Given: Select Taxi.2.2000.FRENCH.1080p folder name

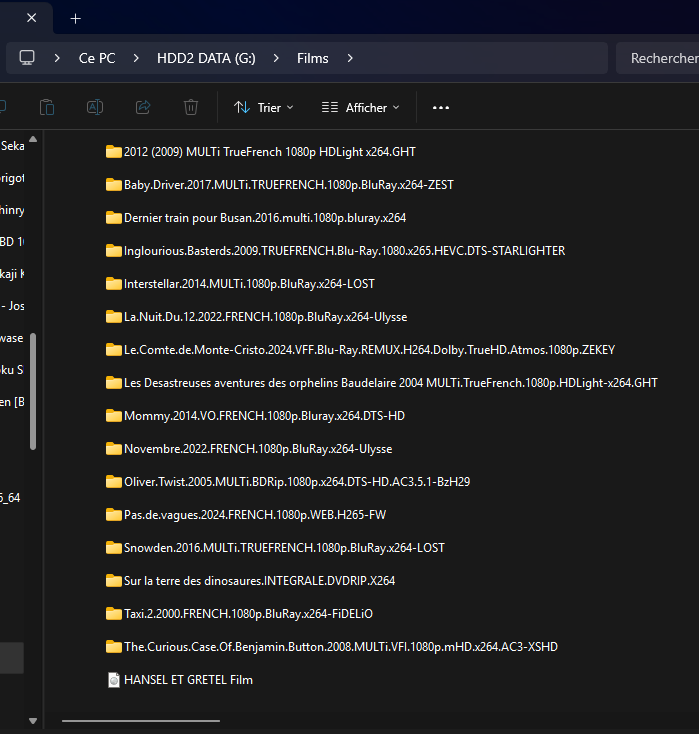Looking at the screenshot, I should pos(249,614).
